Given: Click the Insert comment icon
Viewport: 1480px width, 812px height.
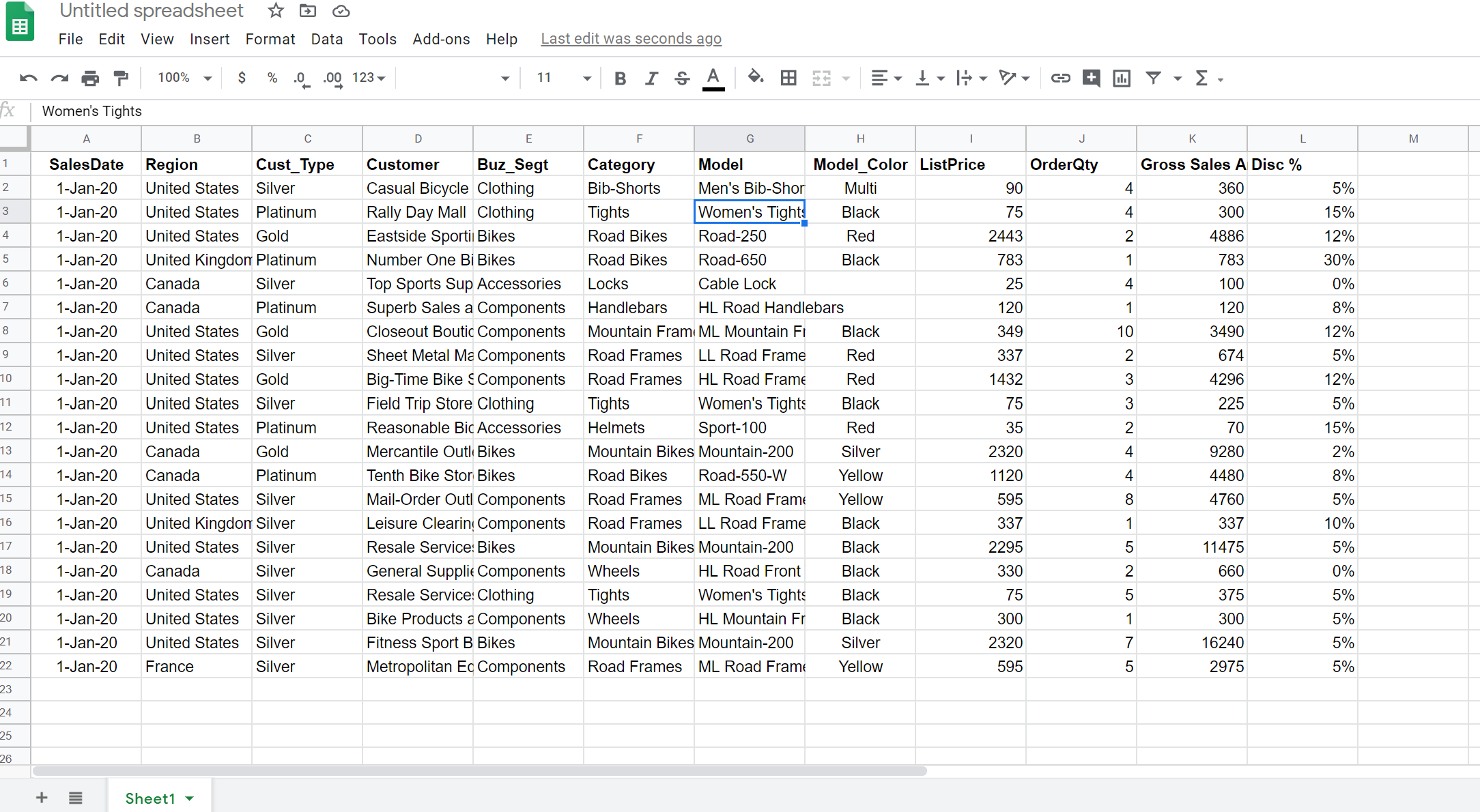Looking at the screenshot, I should coord(1091,78).
